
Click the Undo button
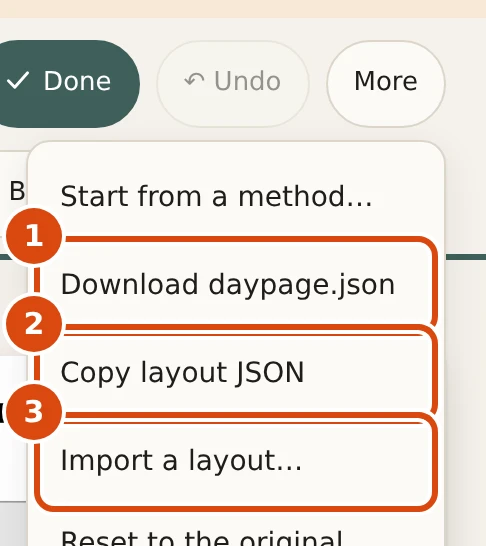pyautogui.click(x=233, y=84)
